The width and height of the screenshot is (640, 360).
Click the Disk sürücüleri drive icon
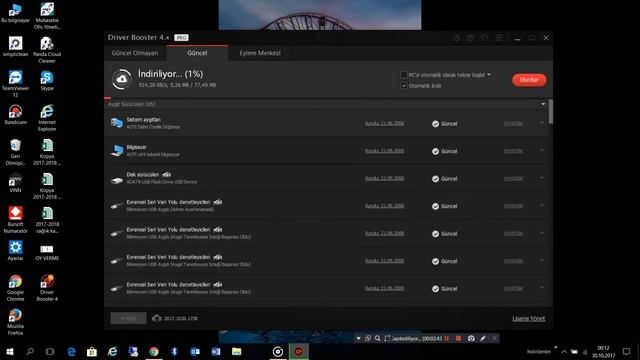(117, 180)
